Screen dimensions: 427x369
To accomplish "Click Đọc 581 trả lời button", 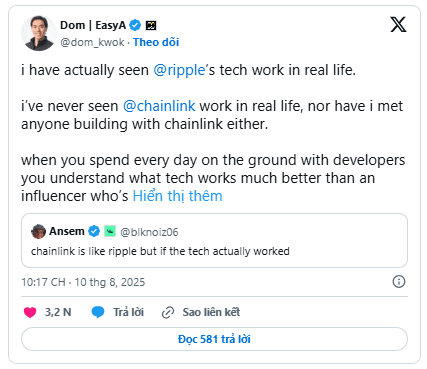I will 214,339.
